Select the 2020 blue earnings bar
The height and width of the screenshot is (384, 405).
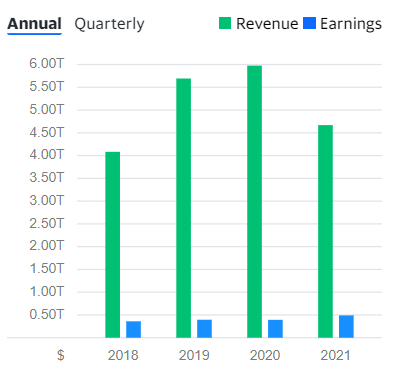(275, 329)
